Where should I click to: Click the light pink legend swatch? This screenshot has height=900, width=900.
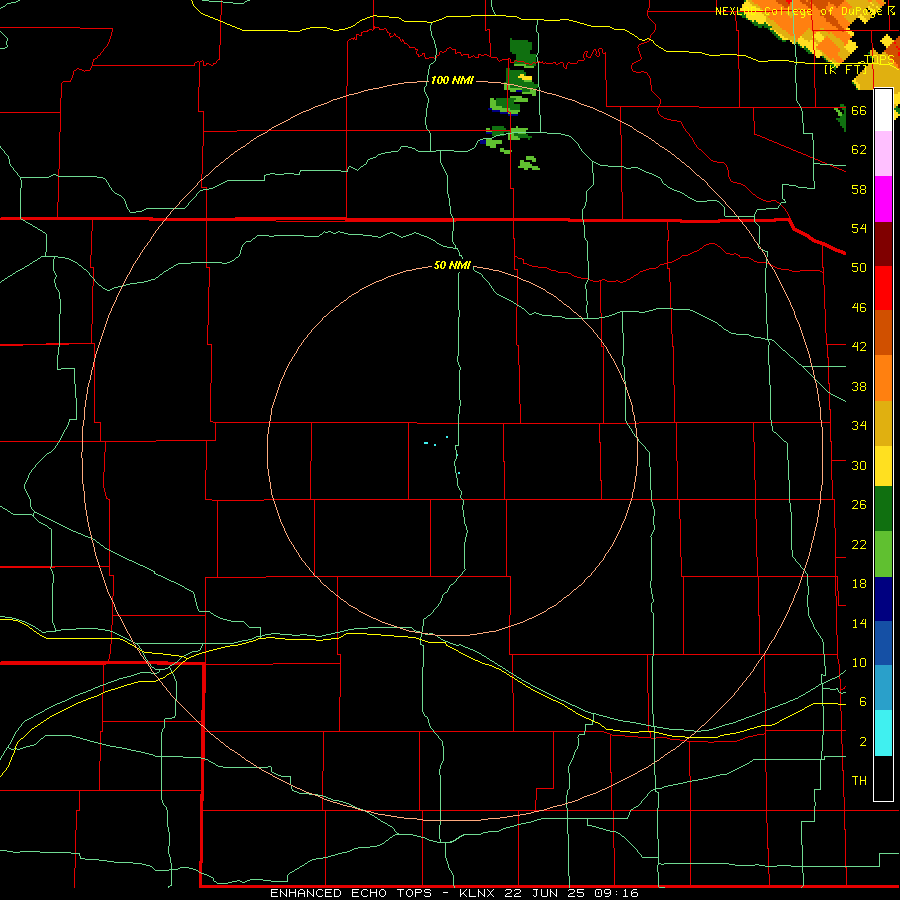point(883,153)
